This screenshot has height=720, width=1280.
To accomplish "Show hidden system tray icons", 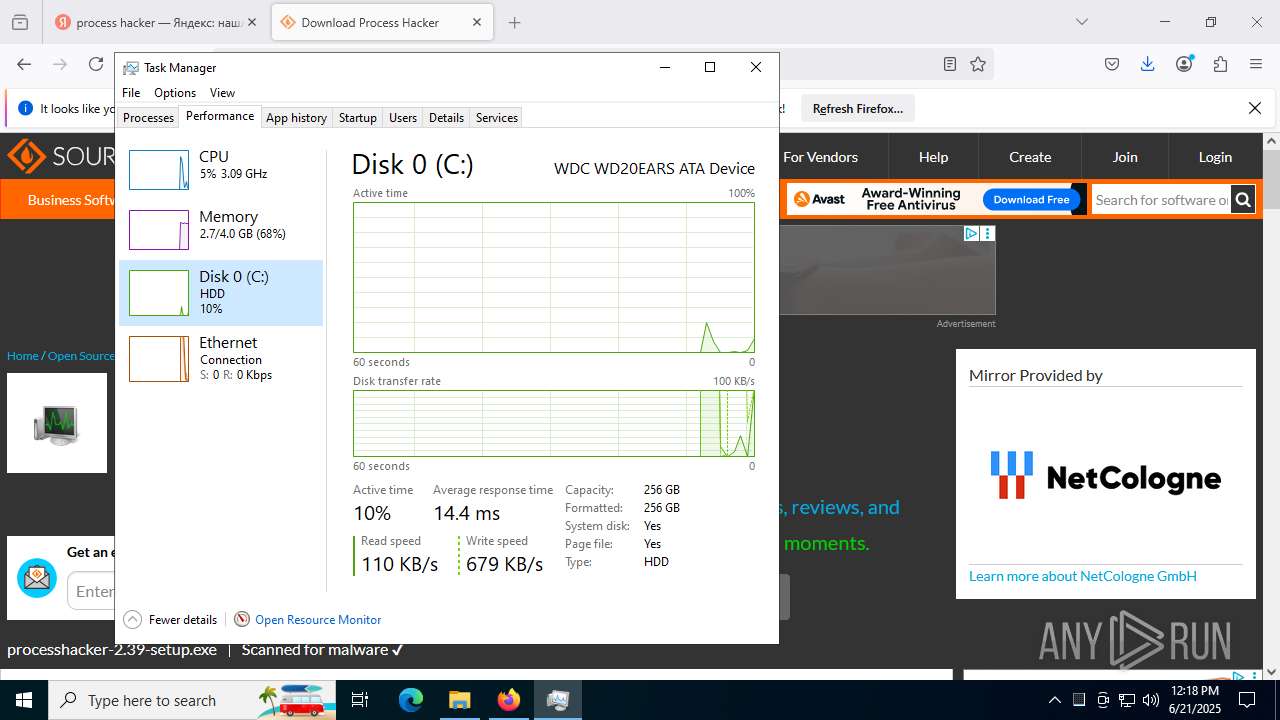I will [1054, 700].
